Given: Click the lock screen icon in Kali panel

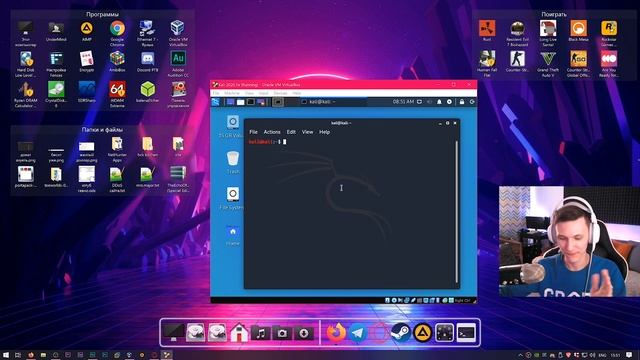Looking at the screenshot, I should tap(462, 102).
